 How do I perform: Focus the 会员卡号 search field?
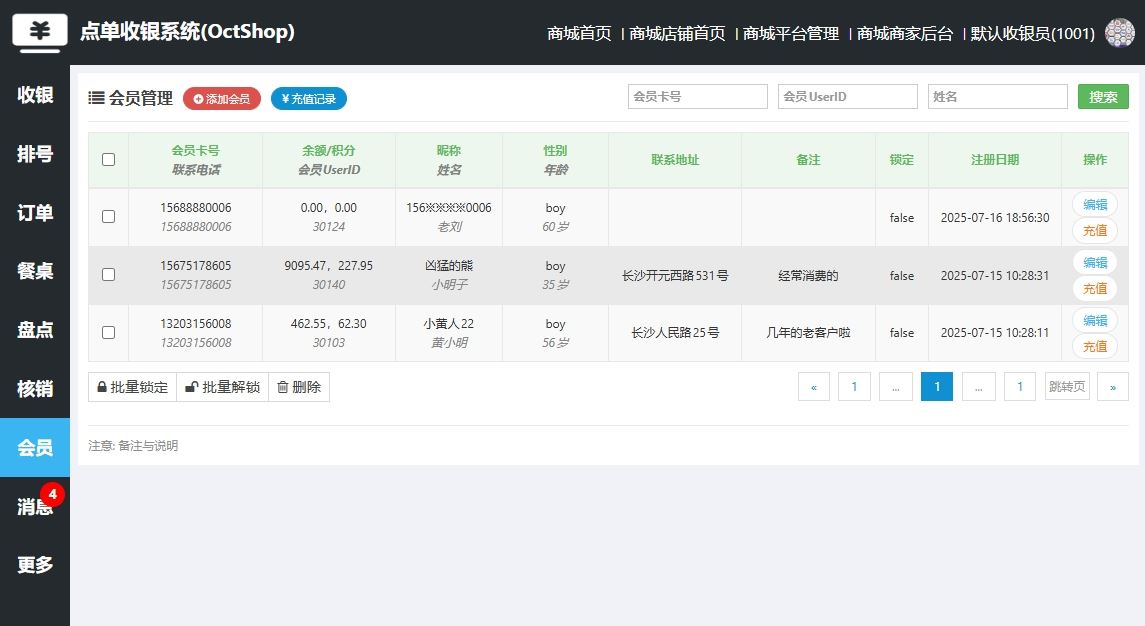click(x=697, y=96)
